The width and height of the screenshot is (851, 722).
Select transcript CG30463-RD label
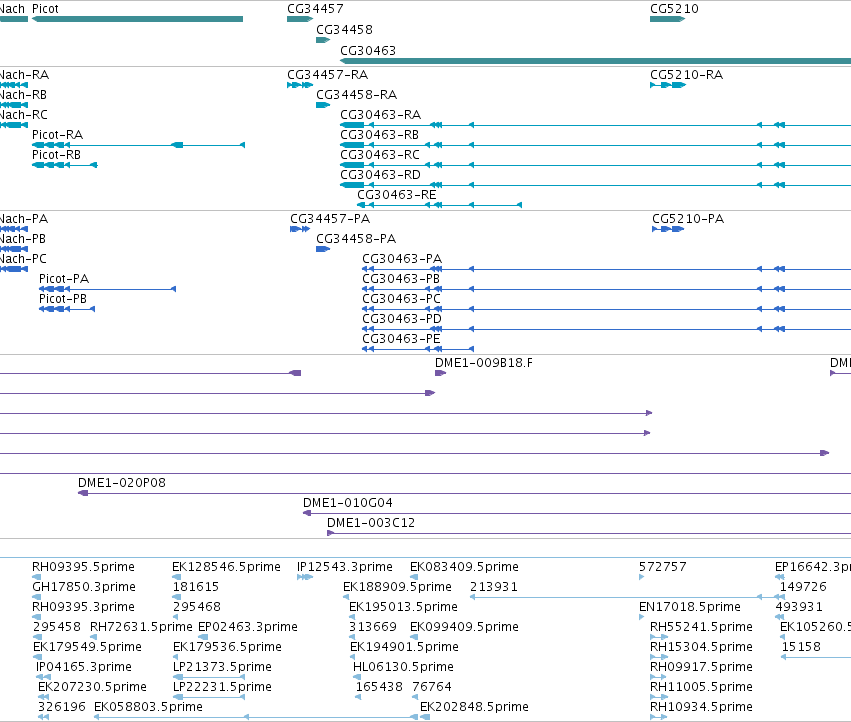coord(380,175)
